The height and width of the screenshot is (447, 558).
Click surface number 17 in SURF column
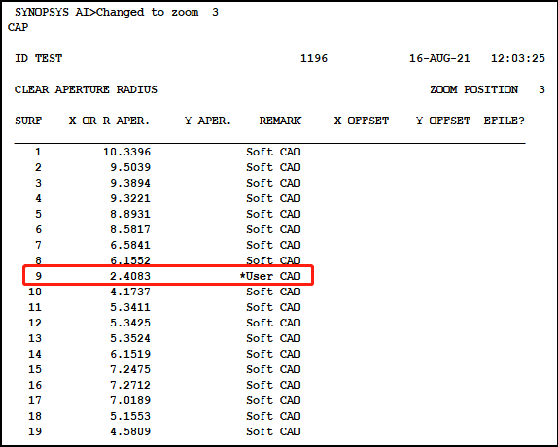click(x=35, y=400)
